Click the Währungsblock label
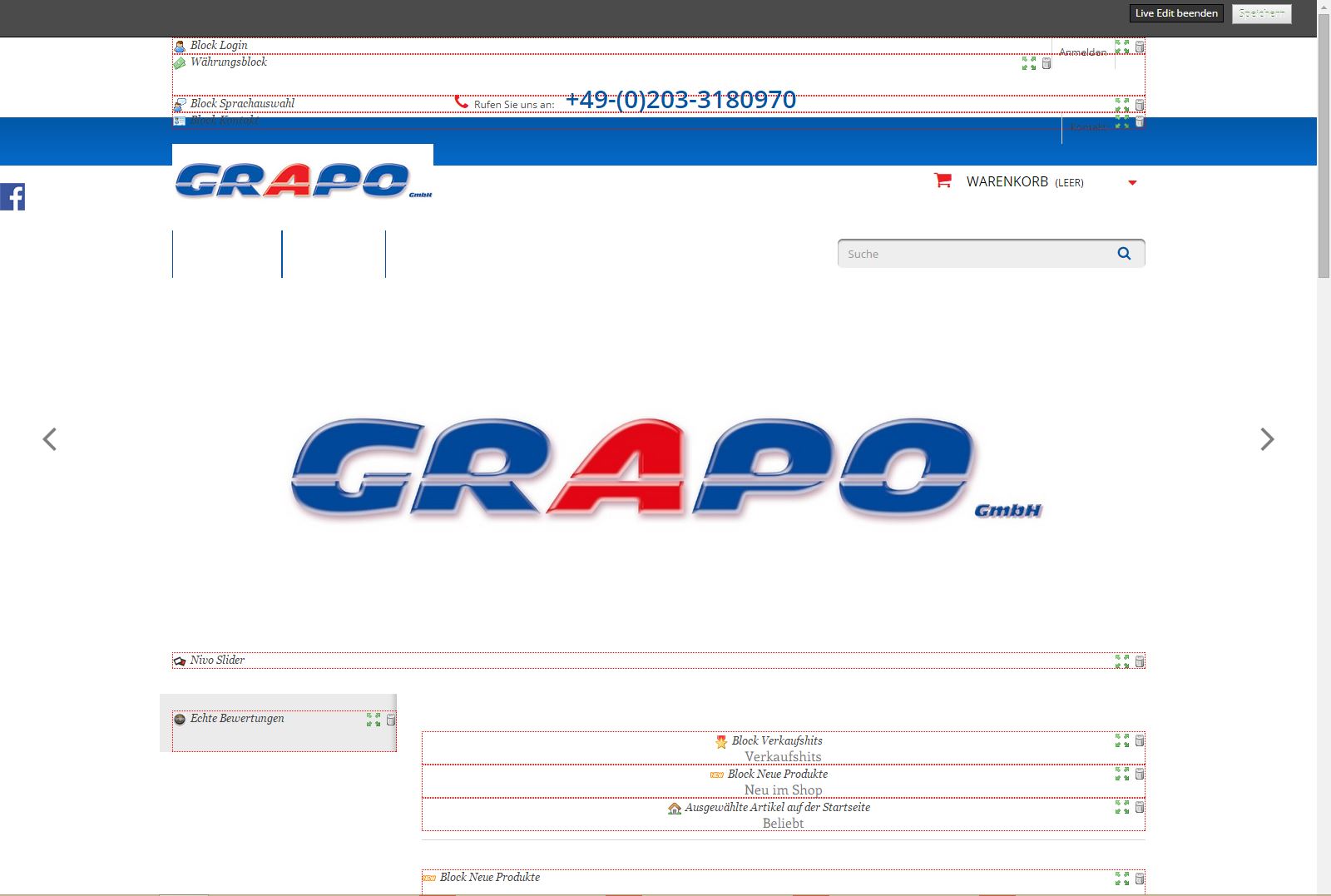Viewport: 1331px width, 896px height. pos(229,62)
